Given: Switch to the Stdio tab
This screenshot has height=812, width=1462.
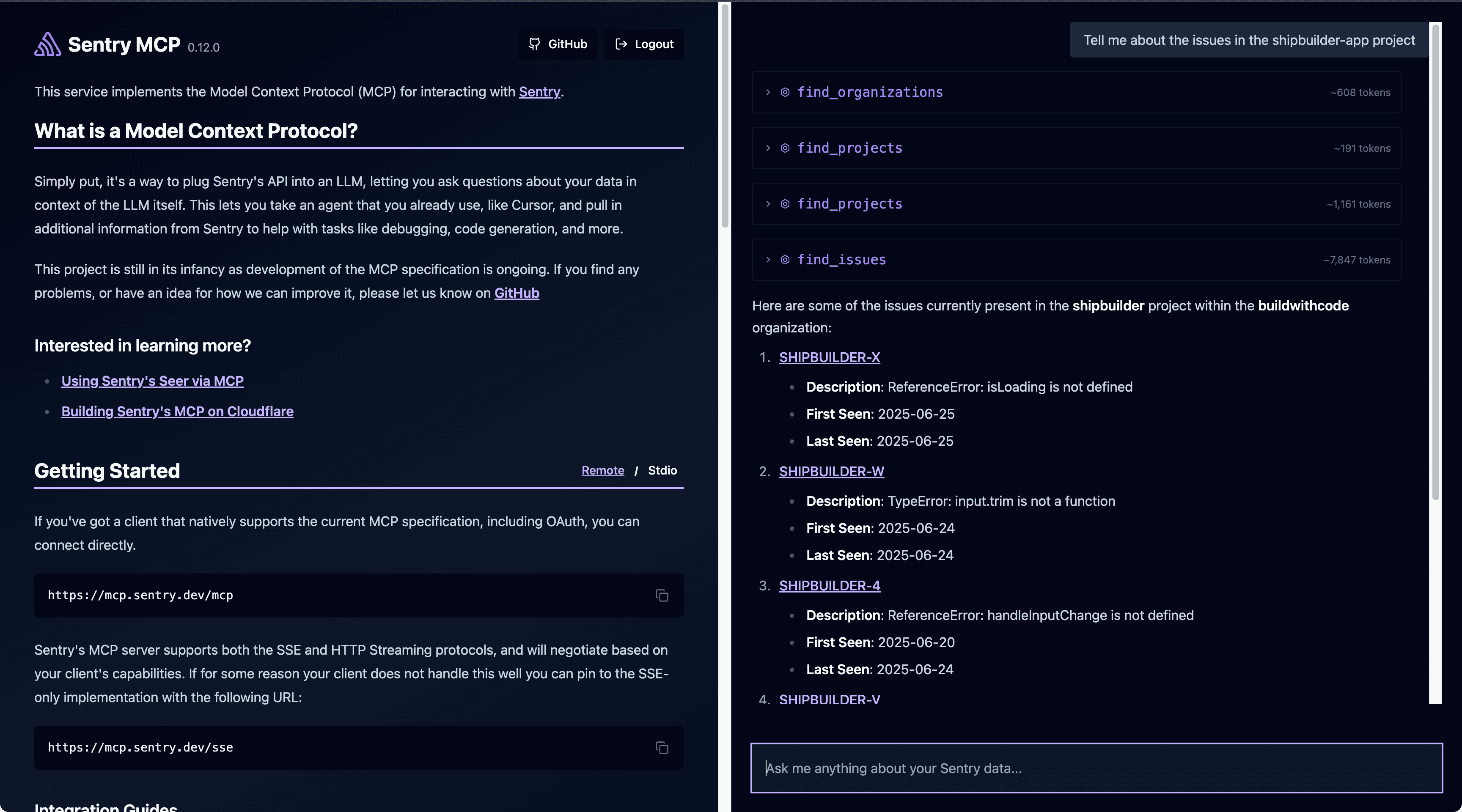Looking at the screenshot, I should pos(662,470).
